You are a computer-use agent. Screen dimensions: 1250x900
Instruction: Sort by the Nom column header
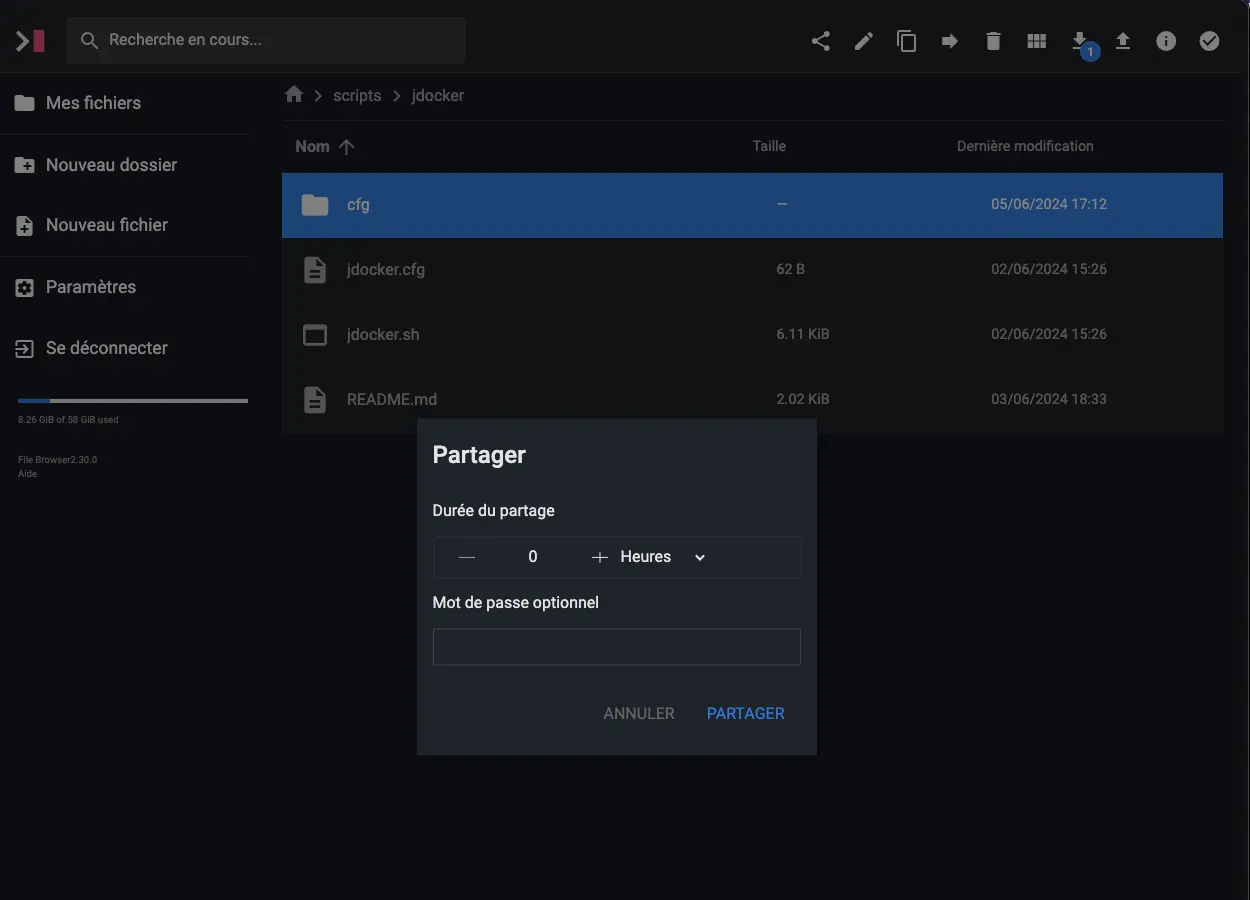click(312, 146)
